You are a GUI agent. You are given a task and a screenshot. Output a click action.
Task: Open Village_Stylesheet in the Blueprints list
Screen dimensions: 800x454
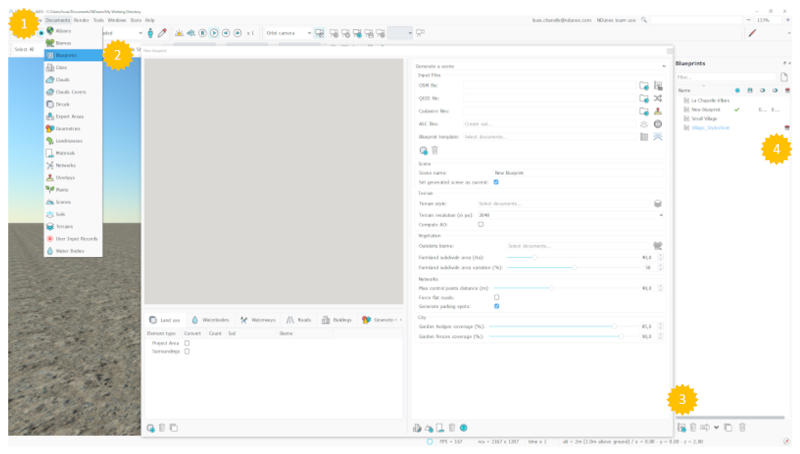(x=711, y=127)
